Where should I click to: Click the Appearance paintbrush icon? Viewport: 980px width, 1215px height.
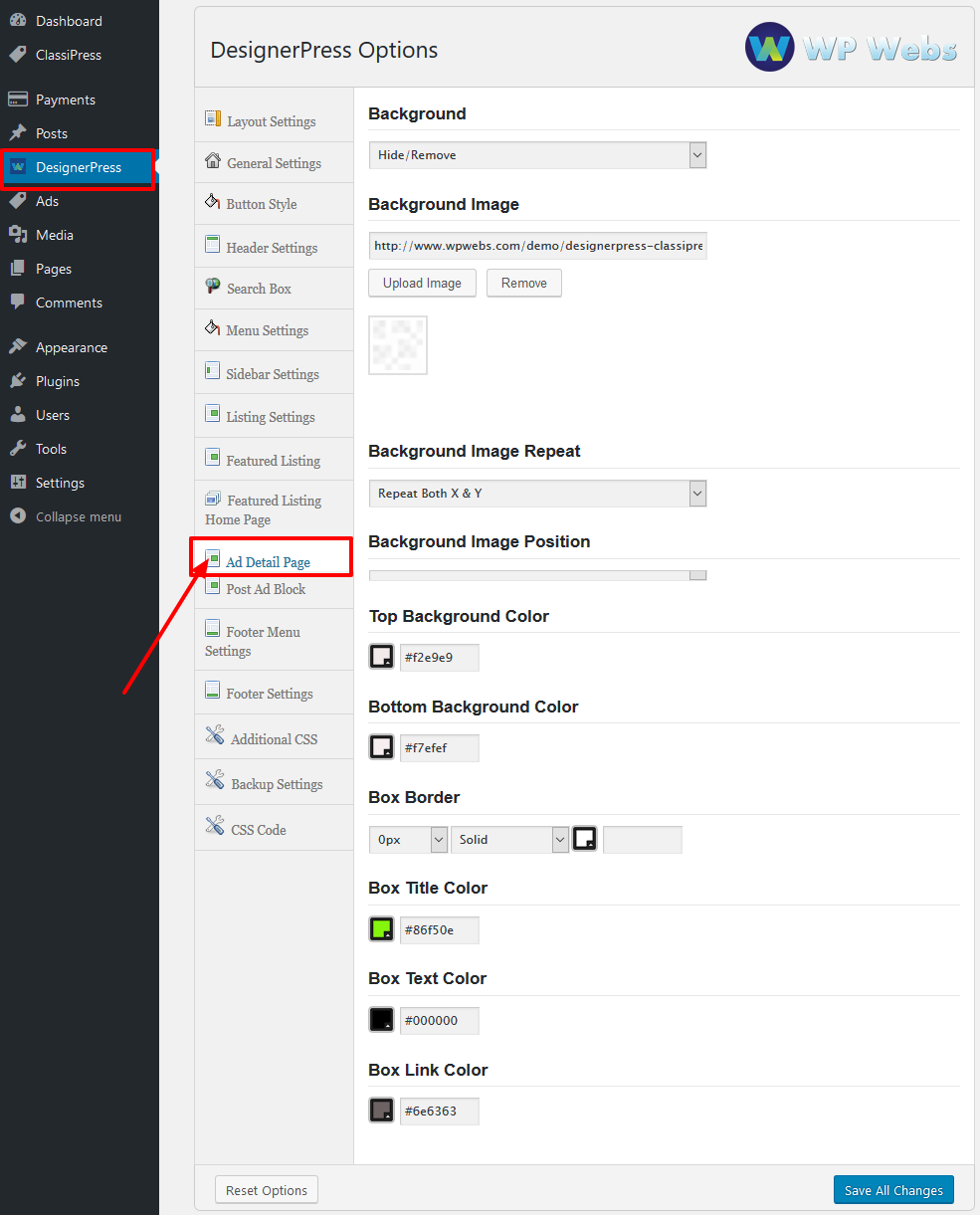click(17, 347)
